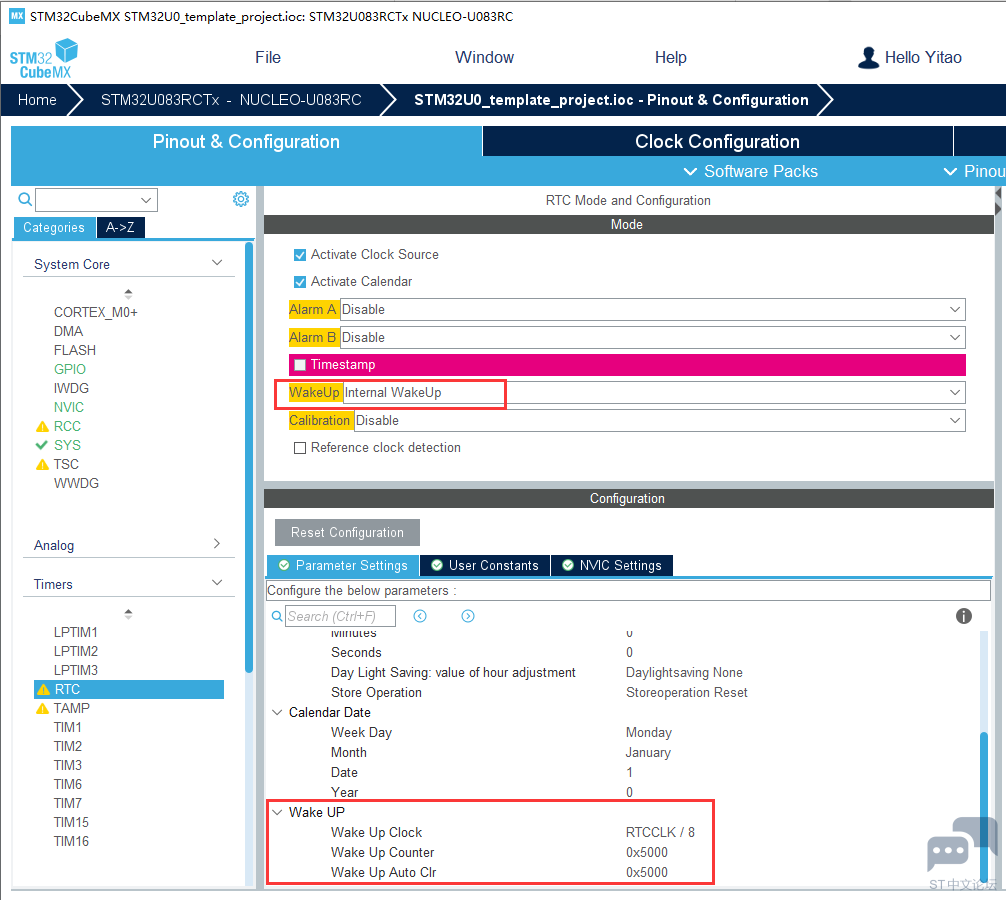
Task: Select LPTIM1 in Timers list
Action: 76,633
